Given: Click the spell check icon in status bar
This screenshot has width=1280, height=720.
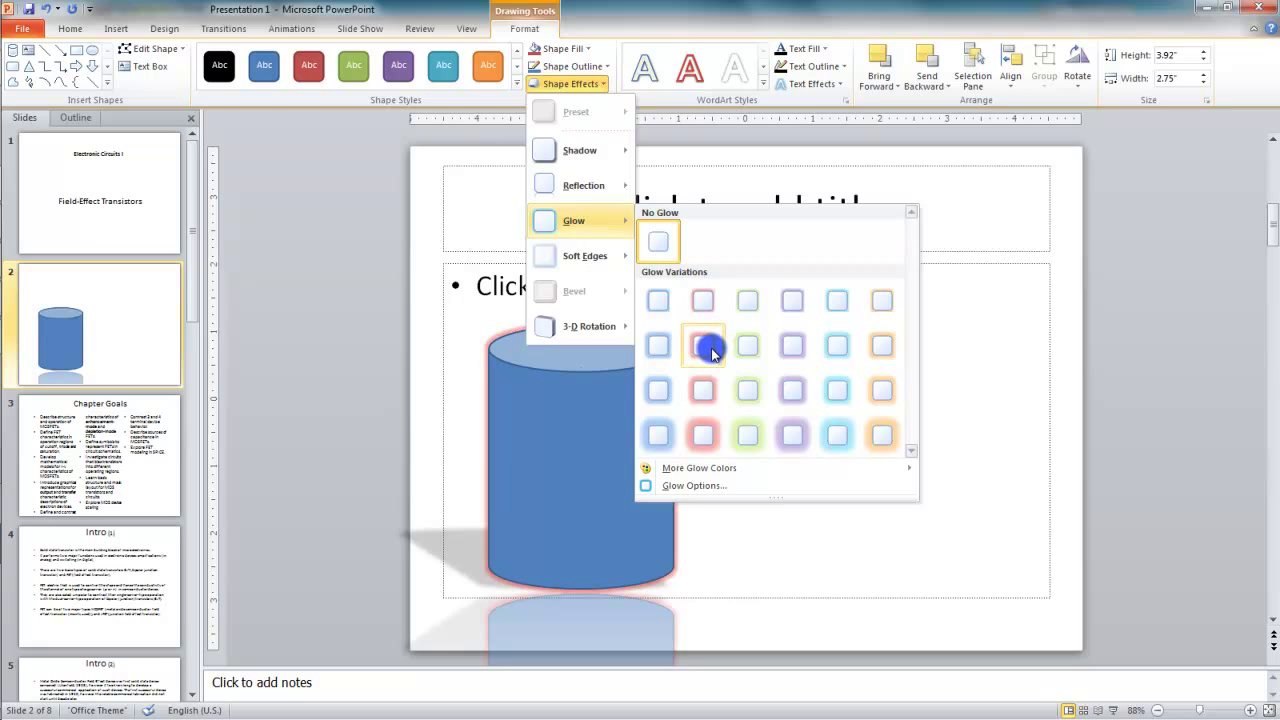Looking at the screenshot, I should point(149,710).
